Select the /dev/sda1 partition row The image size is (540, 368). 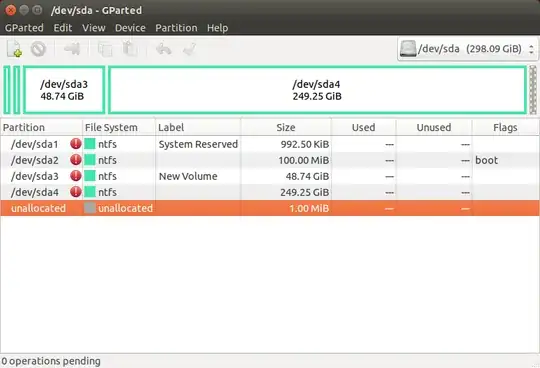coord(270,144)
